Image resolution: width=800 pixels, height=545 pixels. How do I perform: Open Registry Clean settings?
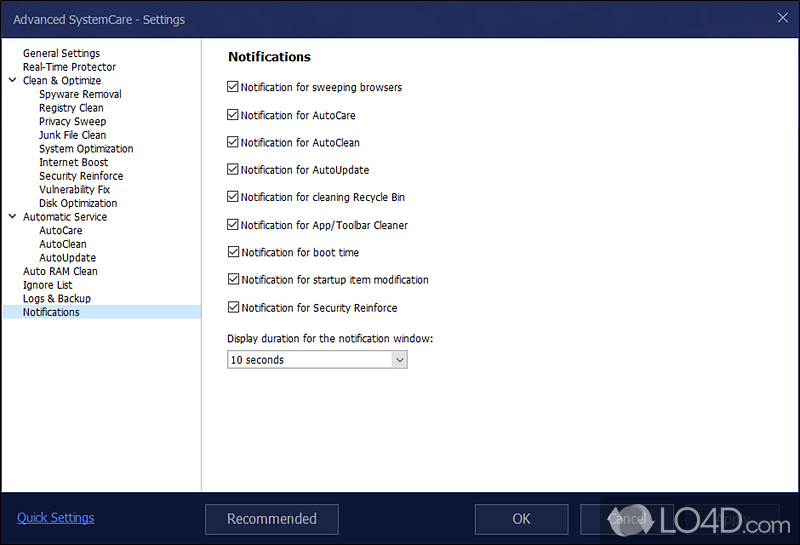tap(71, 108)
